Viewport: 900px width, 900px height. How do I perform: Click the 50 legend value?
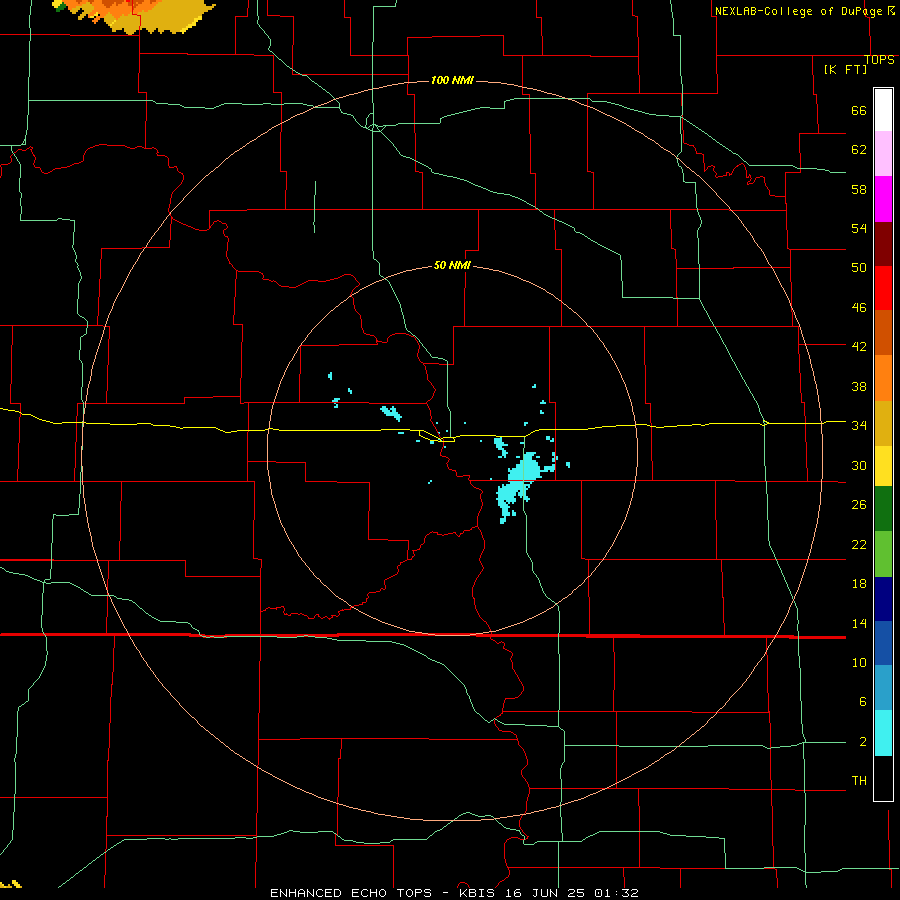[859, 267]
